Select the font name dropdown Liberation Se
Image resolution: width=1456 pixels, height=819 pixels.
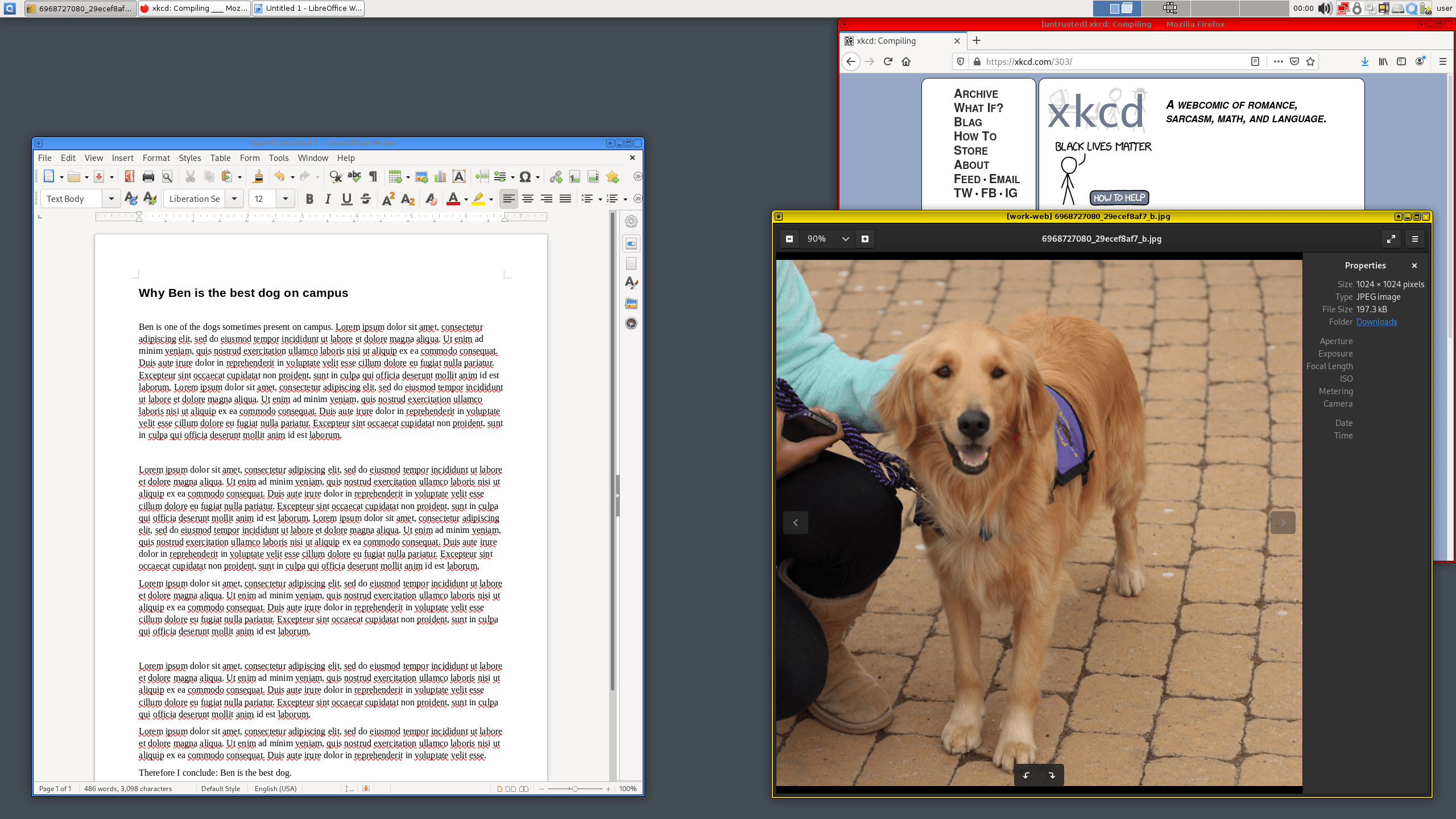pos(196,198)
